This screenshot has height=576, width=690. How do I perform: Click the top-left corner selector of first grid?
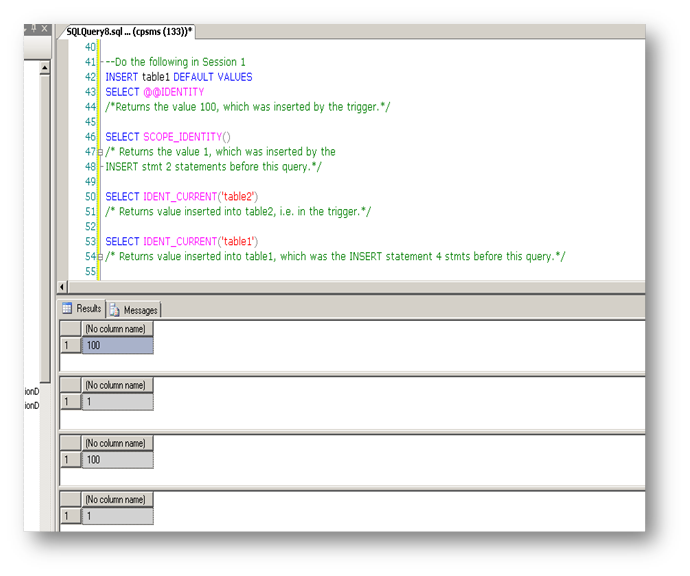click(x=70, y=329)
